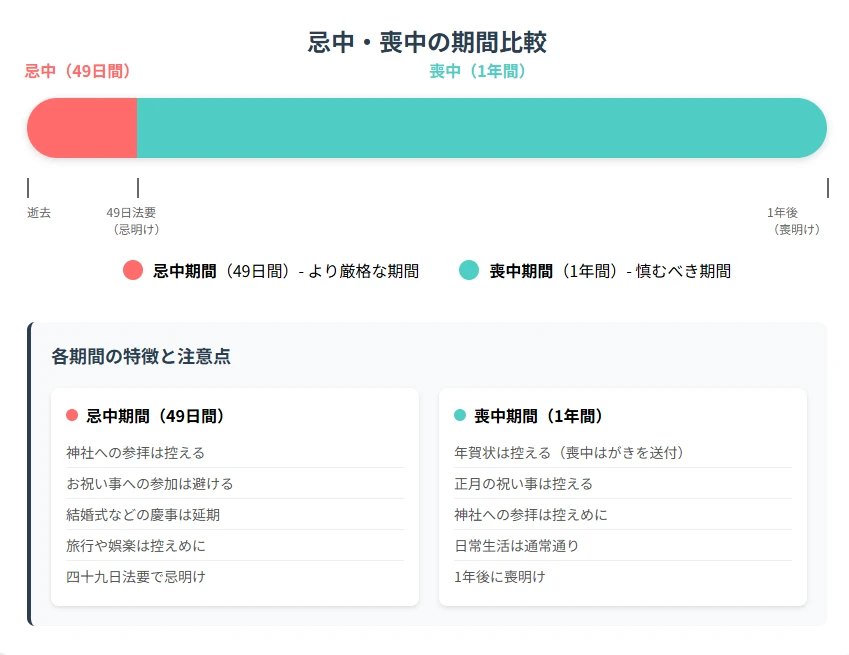Select the 忌中（49日間）label tab
Viewport: 849px width, 655px height.
pos(77,71)
